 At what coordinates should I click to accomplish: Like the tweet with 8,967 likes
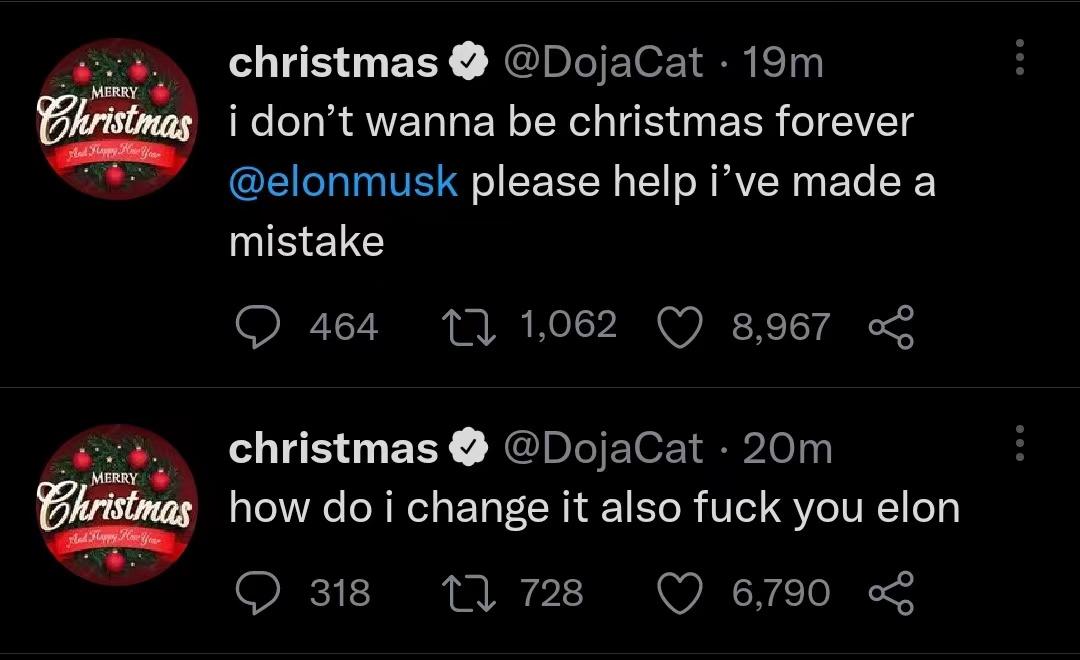pyautogui.click(x=681, y=327)
